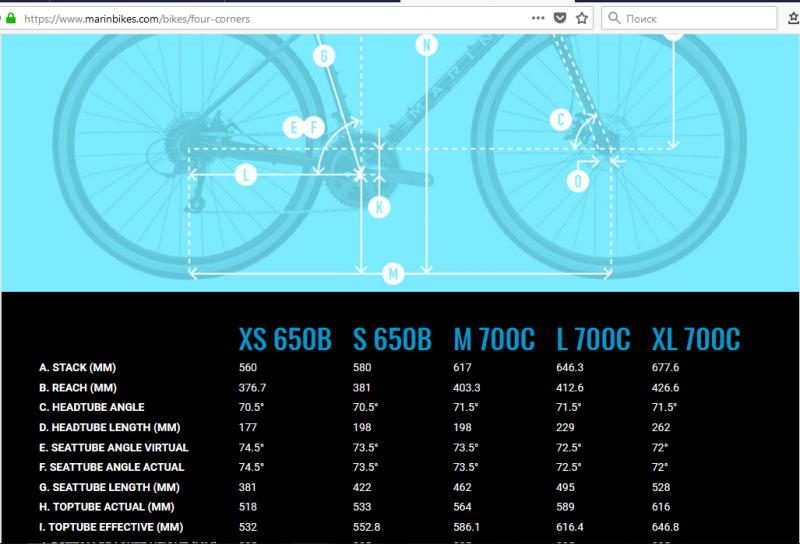This screenshot has width=800, height=544.
Task: Click the magnifier icon in search box
Action: pyautogui.click(x=614, y=18)
